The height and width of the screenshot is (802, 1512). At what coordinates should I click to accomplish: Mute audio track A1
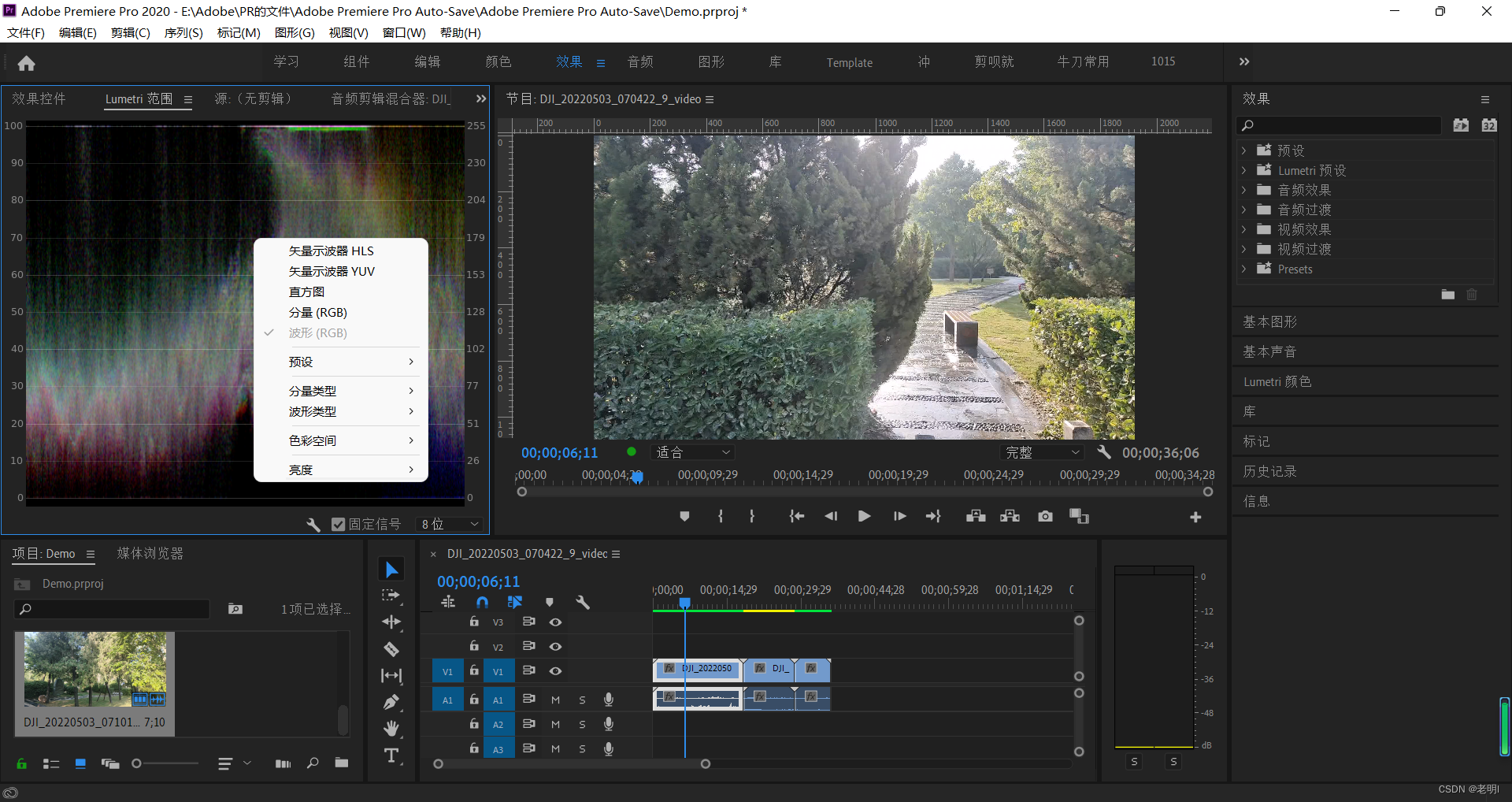pyautogui.click(x=555, y=700)
